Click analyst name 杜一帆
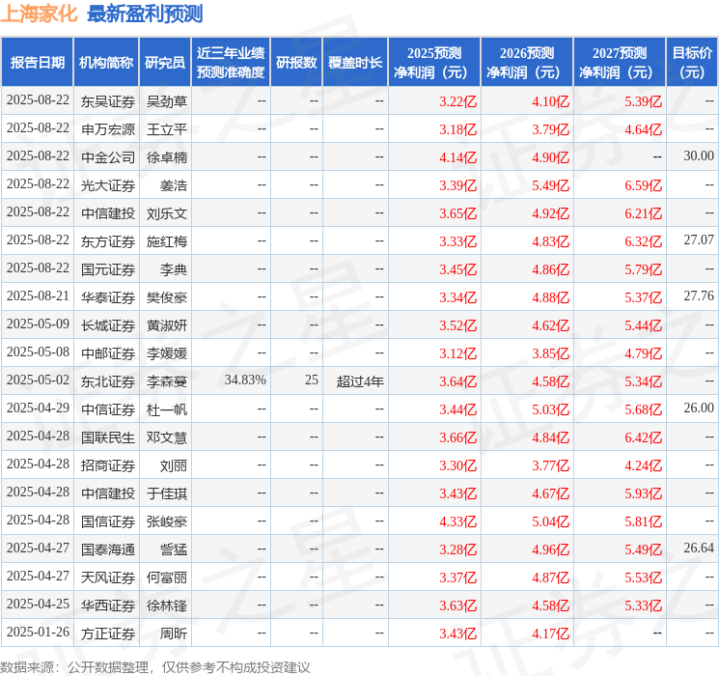719x676 pixels. [166, 409]
